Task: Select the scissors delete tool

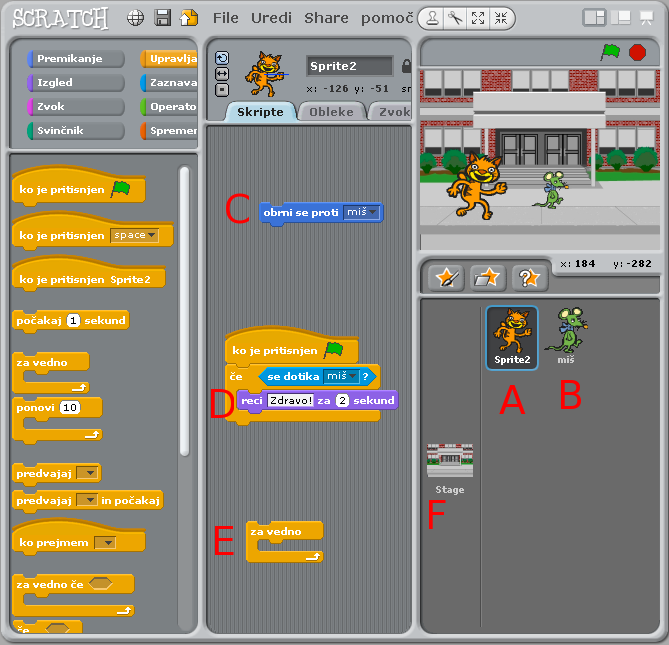Action: tap(455, 17)
